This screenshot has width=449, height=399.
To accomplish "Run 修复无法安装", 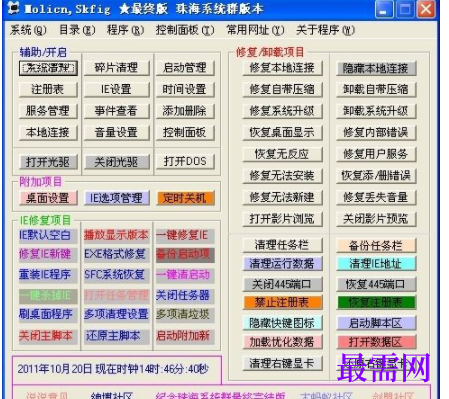I will (x=282, y=176).
